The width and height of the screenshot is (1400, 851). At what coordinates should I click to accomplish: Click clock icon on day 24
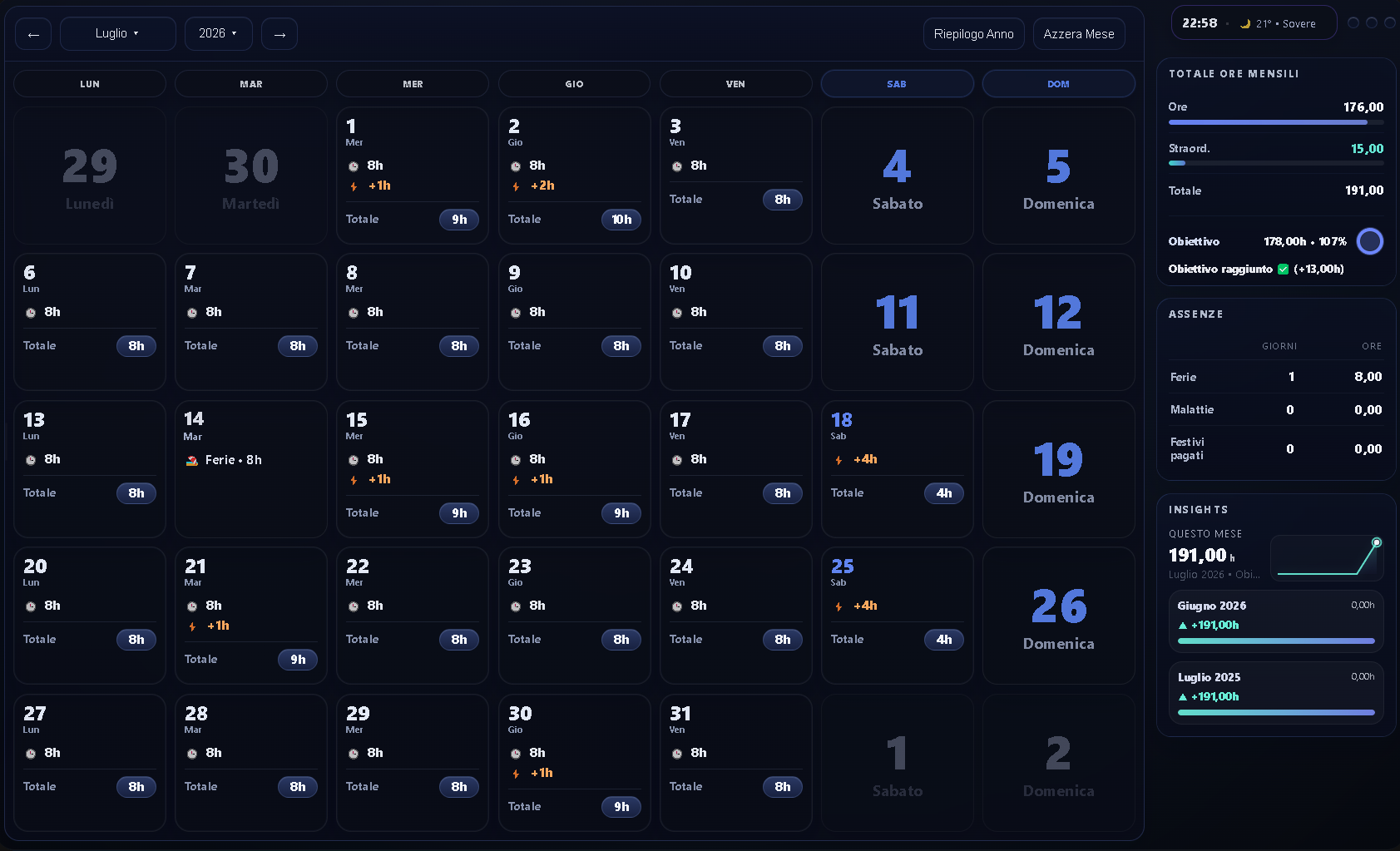(x=677, y=606)
